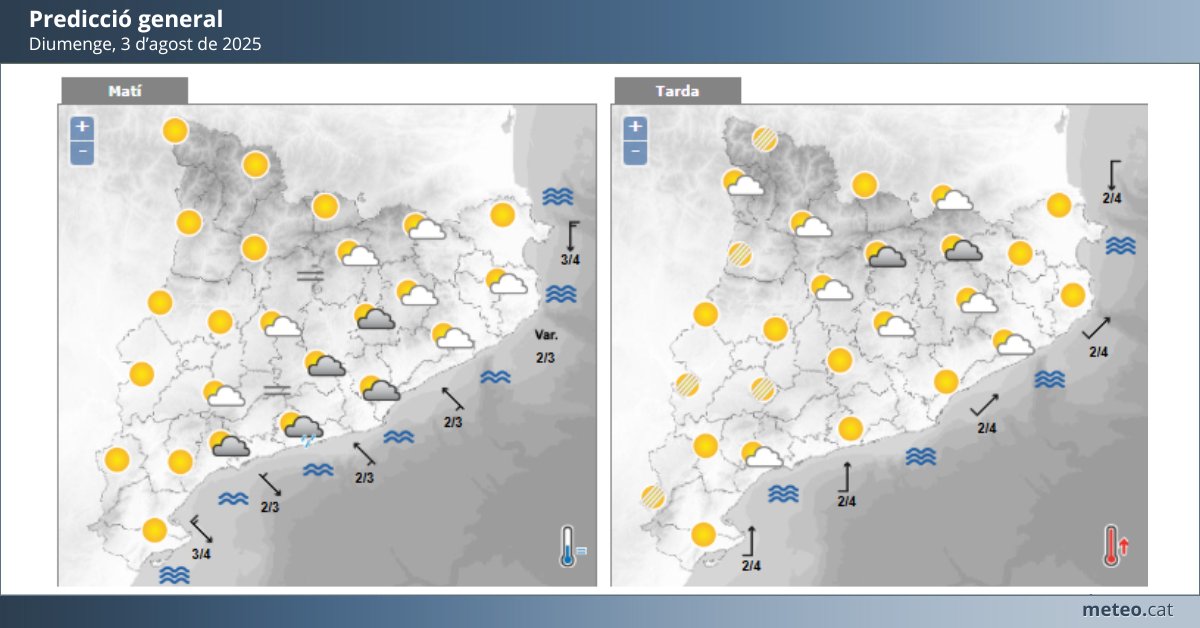1200x628 pixels.
Task: Click the date 'Diumenge, 3 d'agost de 2025'
Action: 145,45
